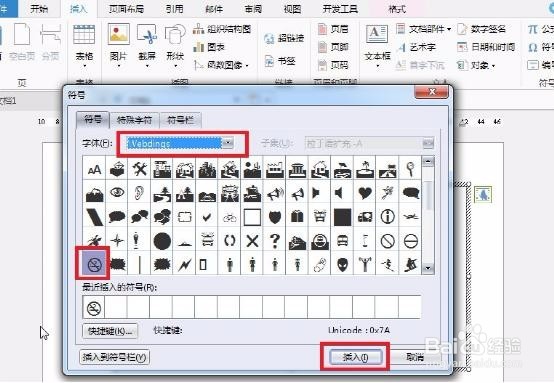Pick the magnifying glass symbol
The image size is (554, 383).
[410, 169]
